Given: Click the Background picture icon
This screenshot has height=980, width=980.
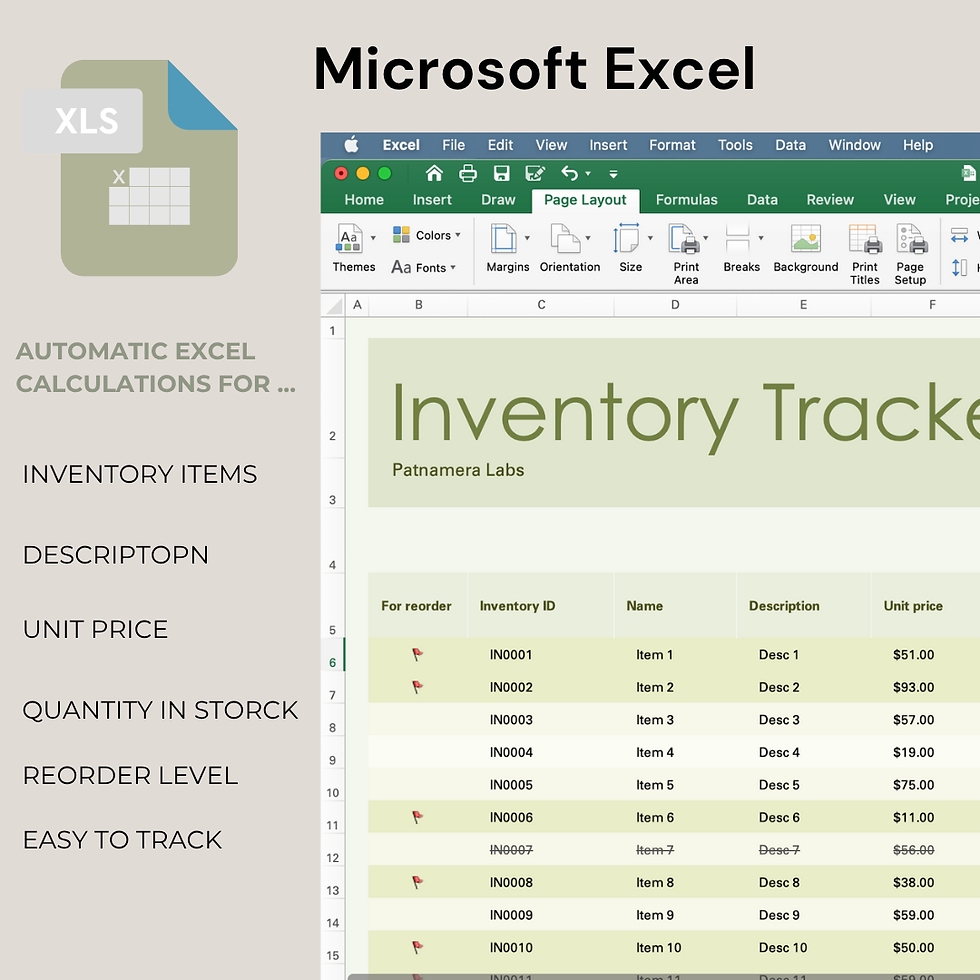Looking at the screenshot, I should pyautogui.click(x=806, y=238).
